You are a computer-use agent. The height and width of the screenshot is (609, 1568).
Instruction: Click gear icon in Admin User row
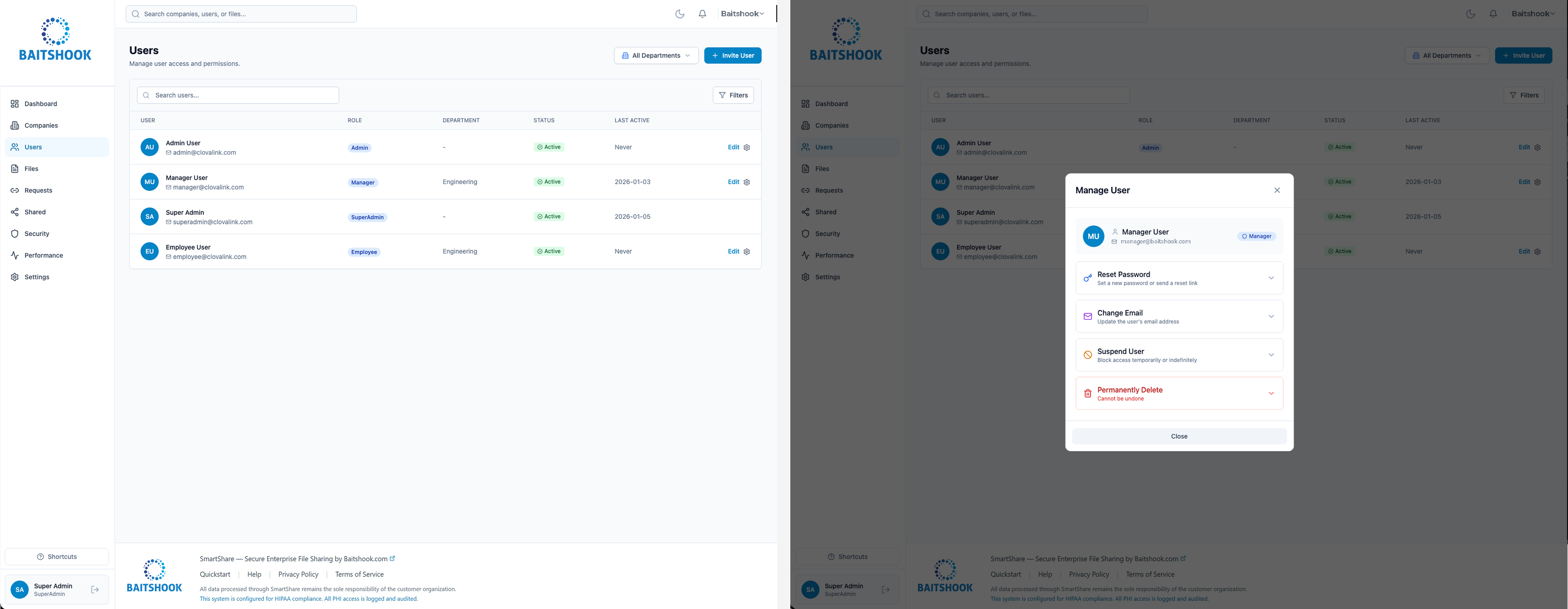[747, 147]
